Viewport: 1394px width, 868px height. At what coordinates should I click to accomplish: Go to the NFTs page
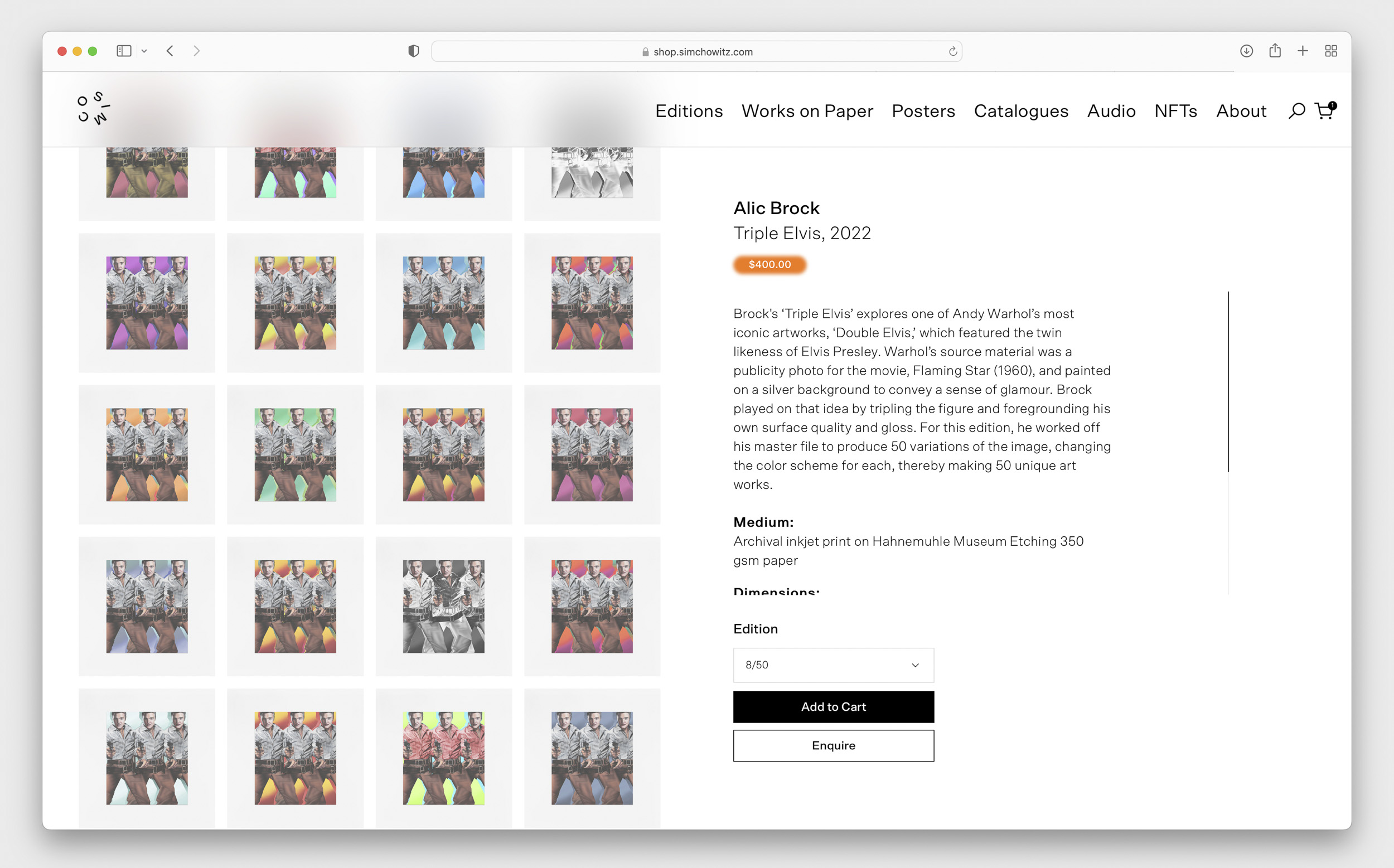1175,111
